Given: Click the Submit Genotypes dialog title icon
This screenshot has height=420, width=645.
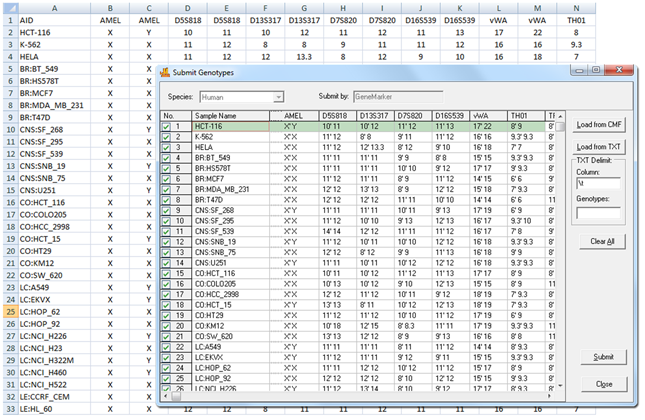Looking at the screenshot, I should tap(165, 72).
